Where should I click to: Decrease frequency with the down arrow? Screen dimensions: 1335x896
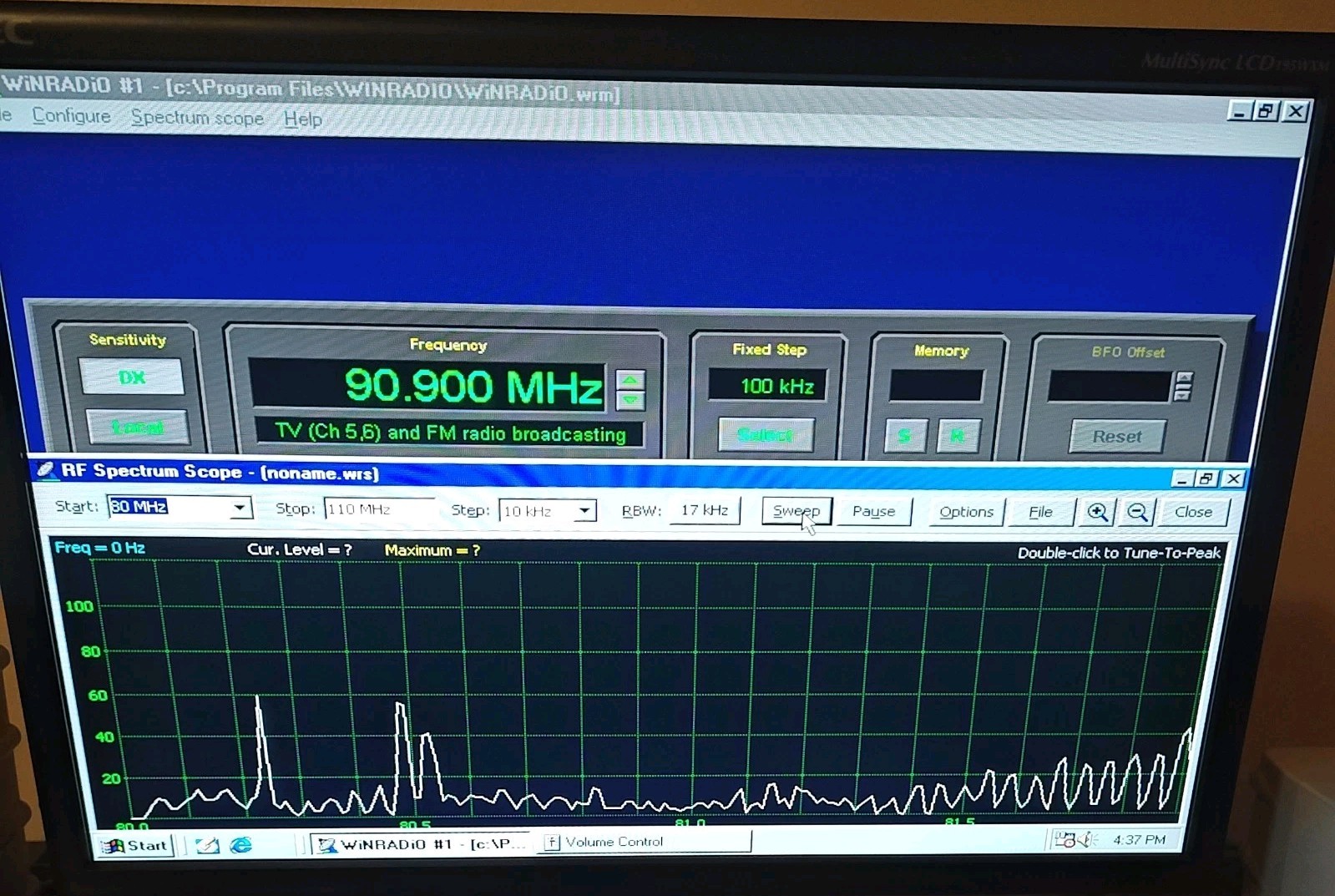[x=630, y=400]
